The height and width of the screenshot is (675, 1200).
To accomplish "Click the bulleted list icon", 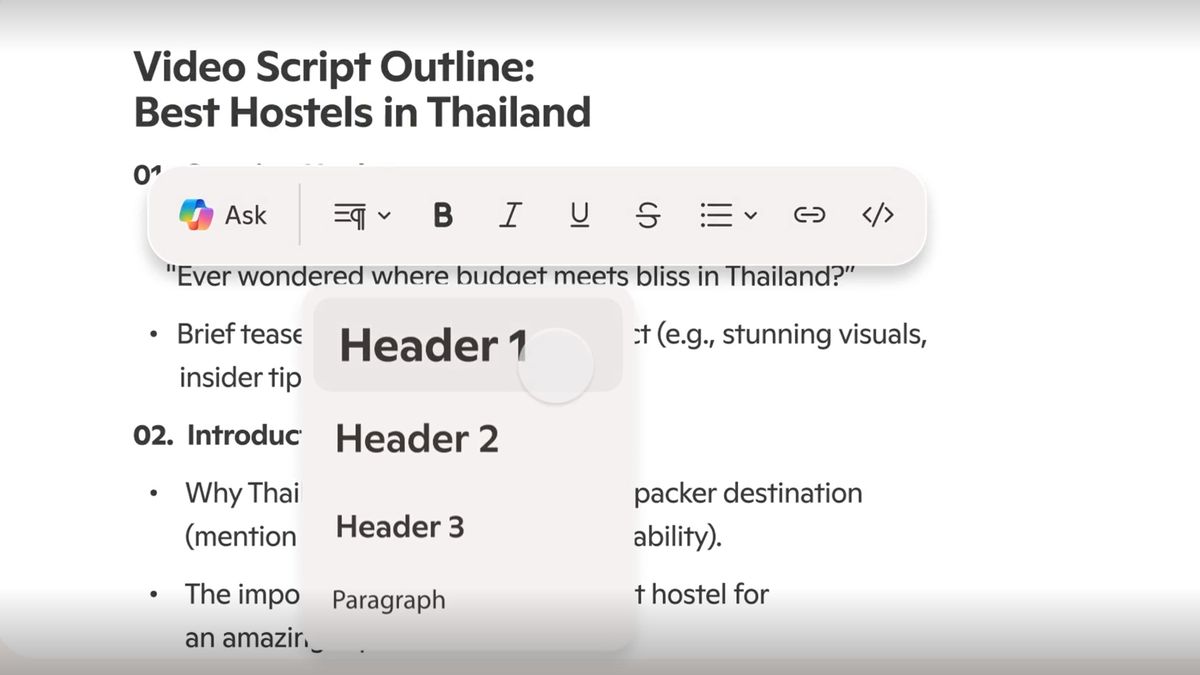I will tap(716, 215).
